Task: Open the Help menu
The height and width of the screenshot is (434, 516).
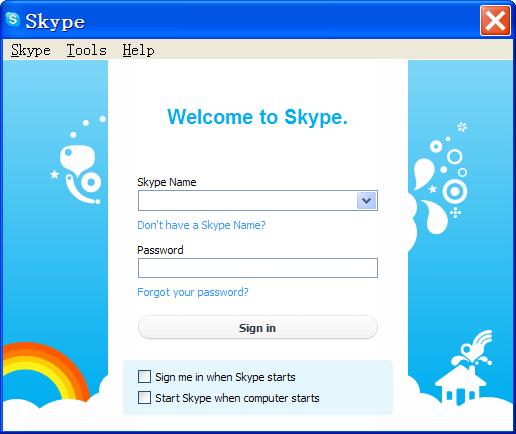Action: 138,50
